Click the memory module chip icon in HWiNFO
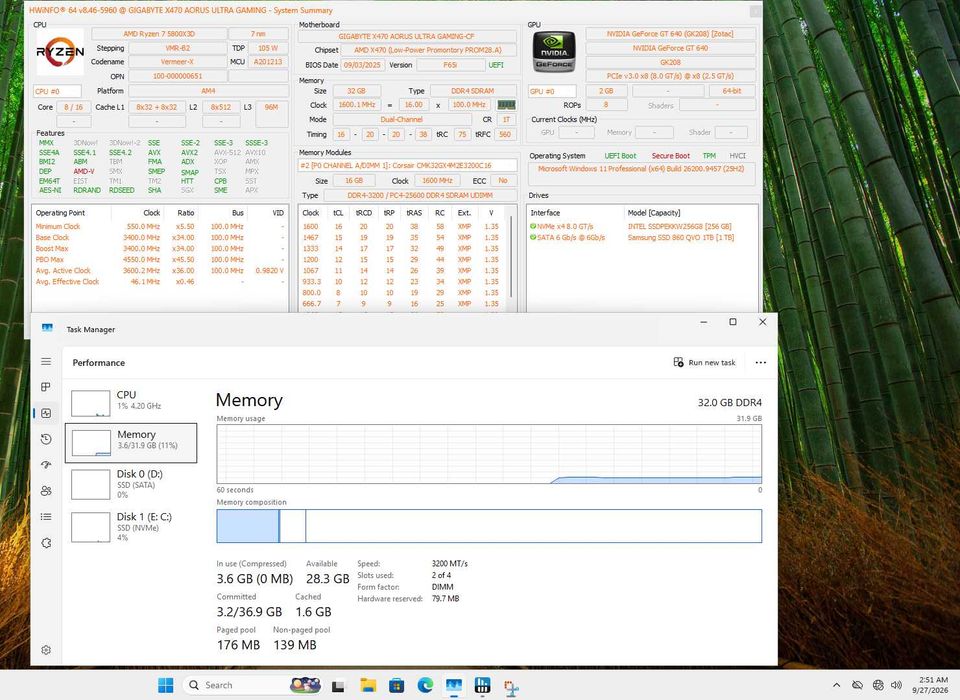 point(506,105)
